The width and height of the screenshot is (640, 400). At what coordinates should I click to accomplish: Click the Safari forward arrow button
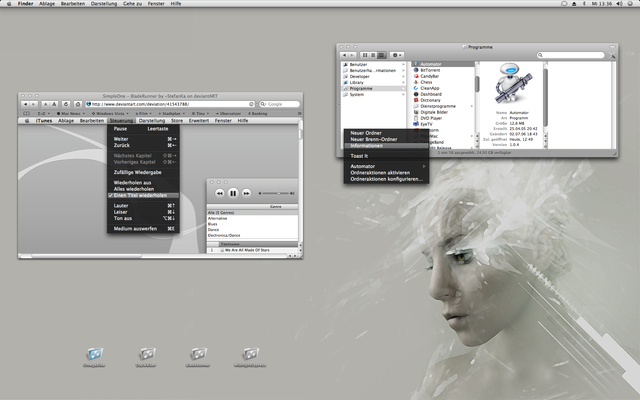[x=34, y=104]
